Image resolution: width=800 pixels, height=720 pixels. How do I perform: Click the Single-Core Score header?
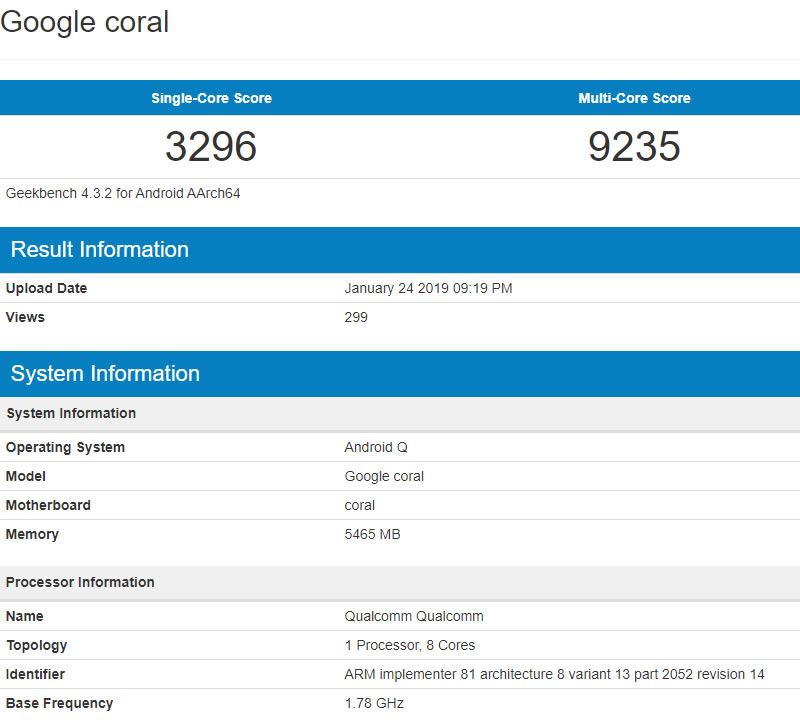211,98
